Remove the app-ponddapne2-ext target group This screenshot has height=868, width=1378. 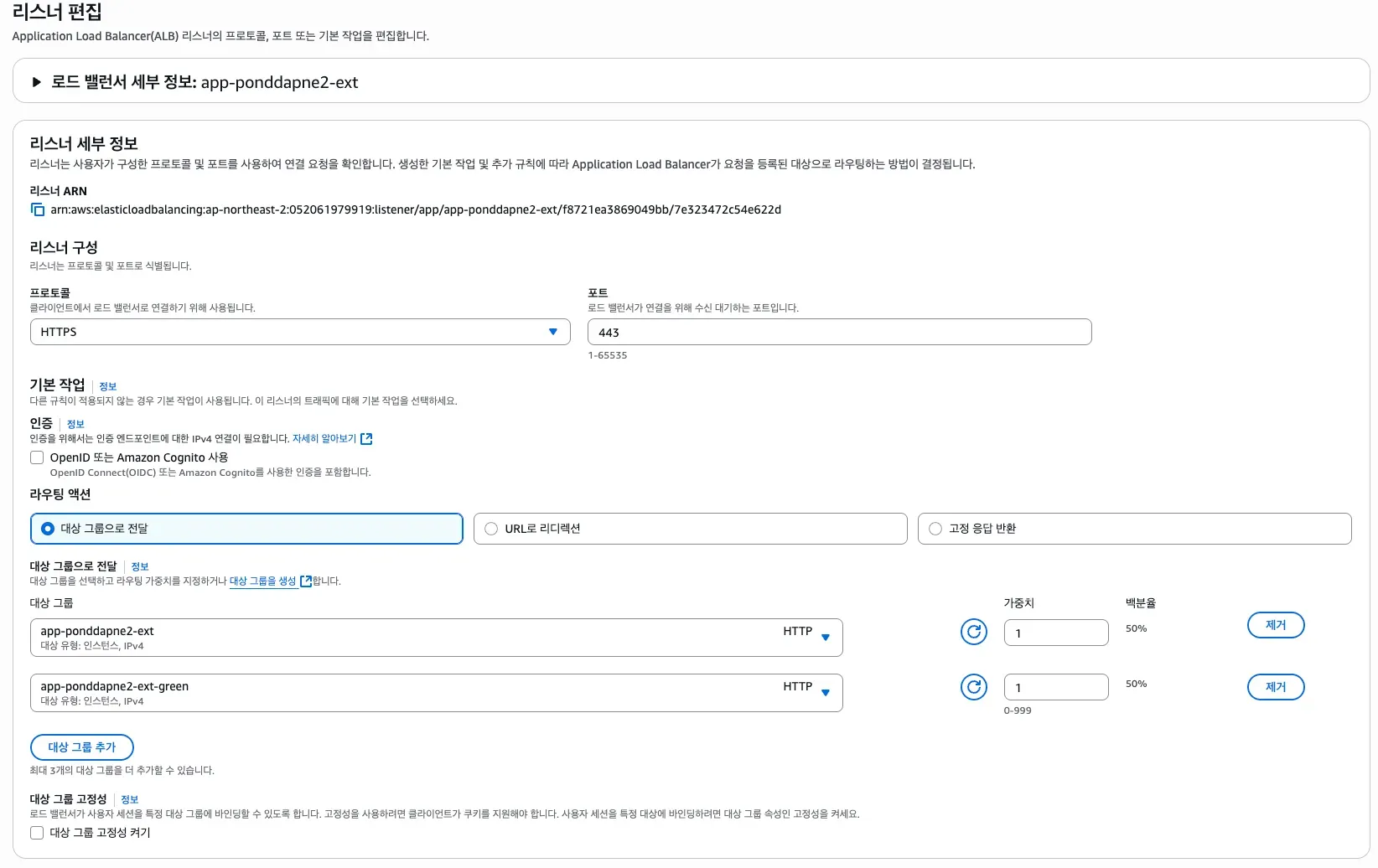(1276, 625)
